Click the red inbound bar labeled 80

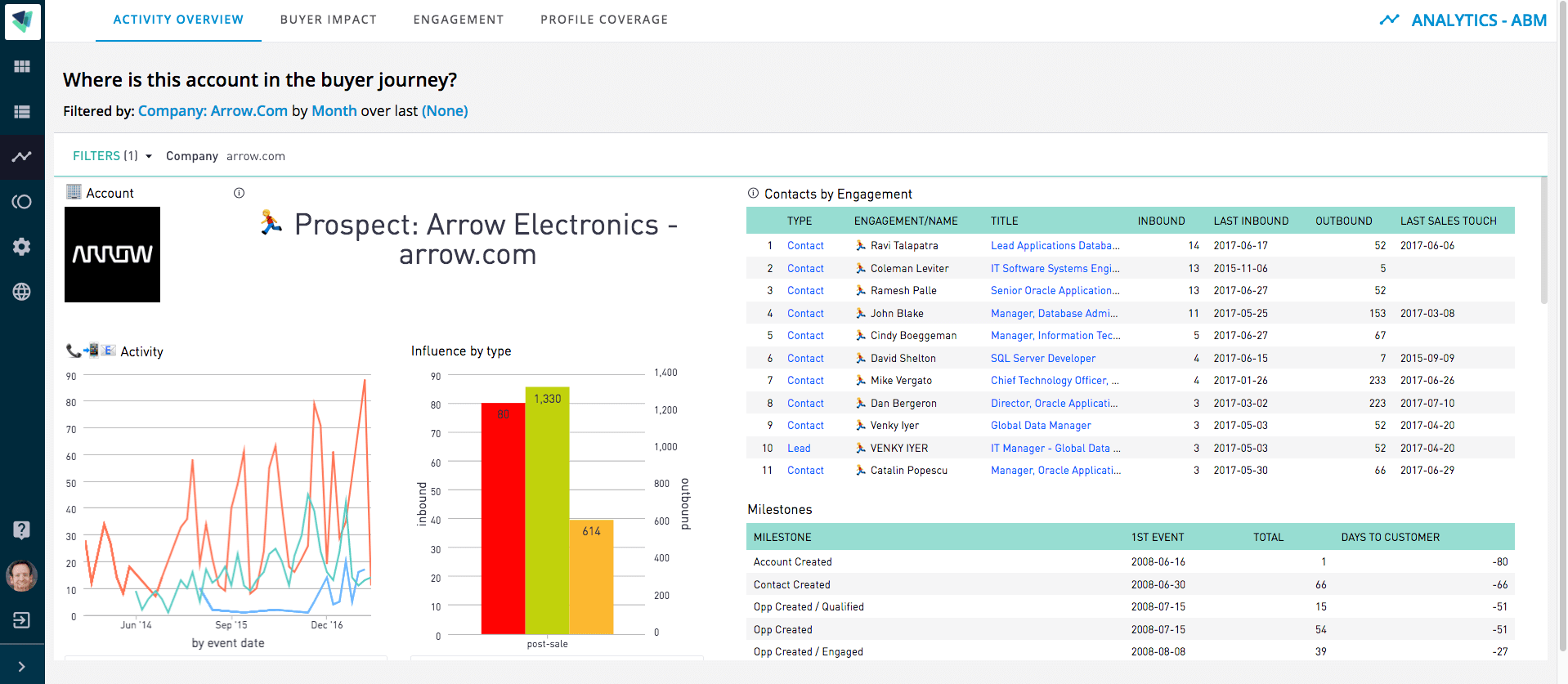[503, 518]
